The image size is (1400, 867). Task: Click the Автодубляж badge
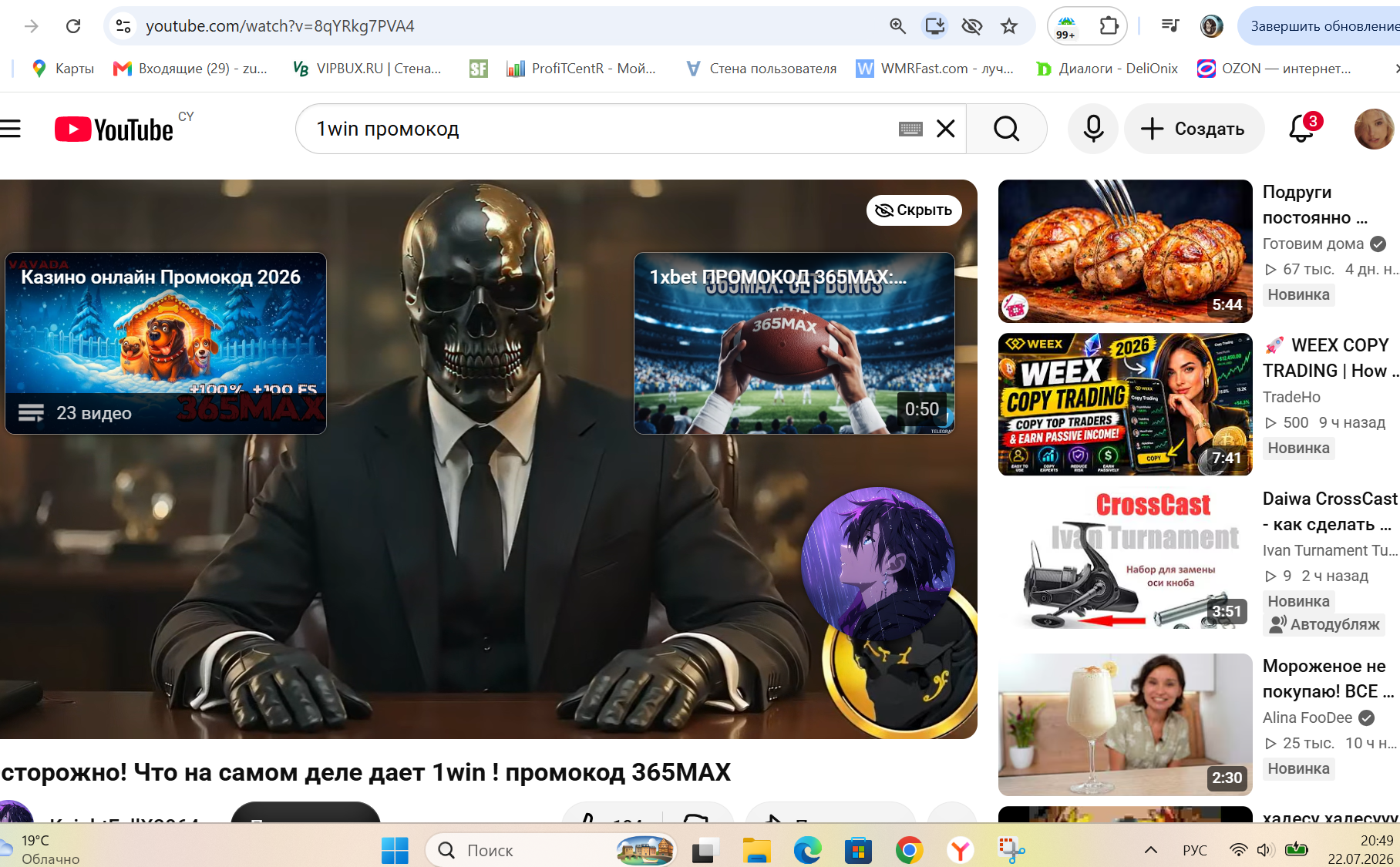[1324, 624]
